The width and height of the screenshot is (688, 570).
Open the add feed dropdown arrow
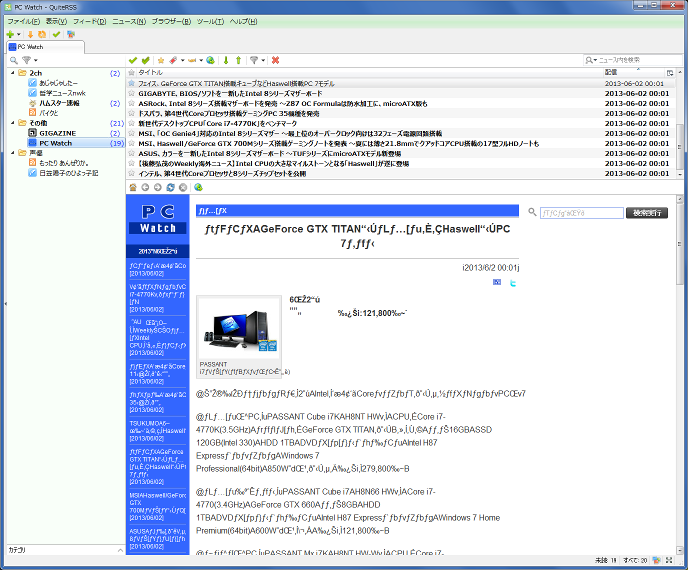click(18, 34)
